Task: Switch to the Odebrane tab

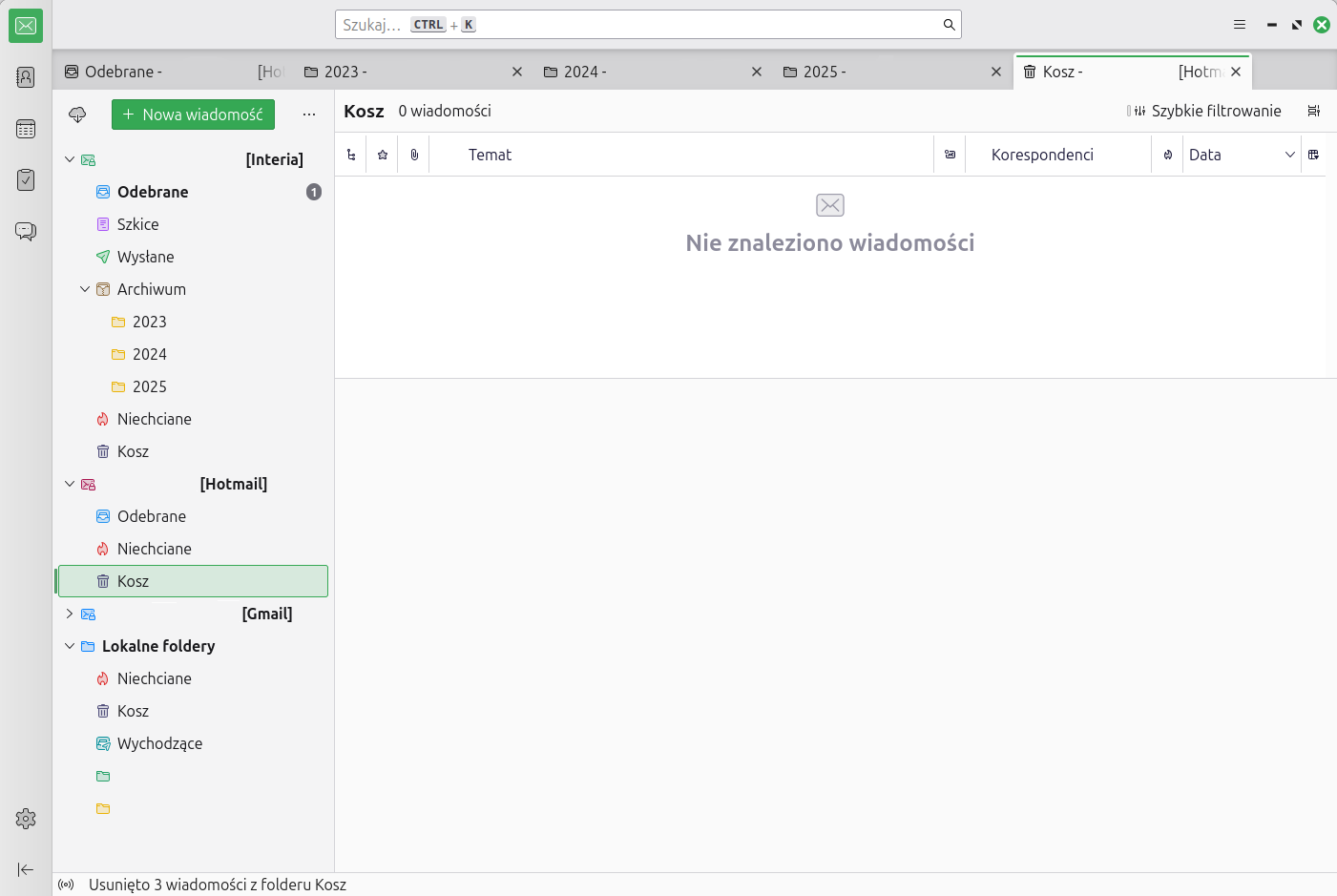Action: [x=174, y=72]
